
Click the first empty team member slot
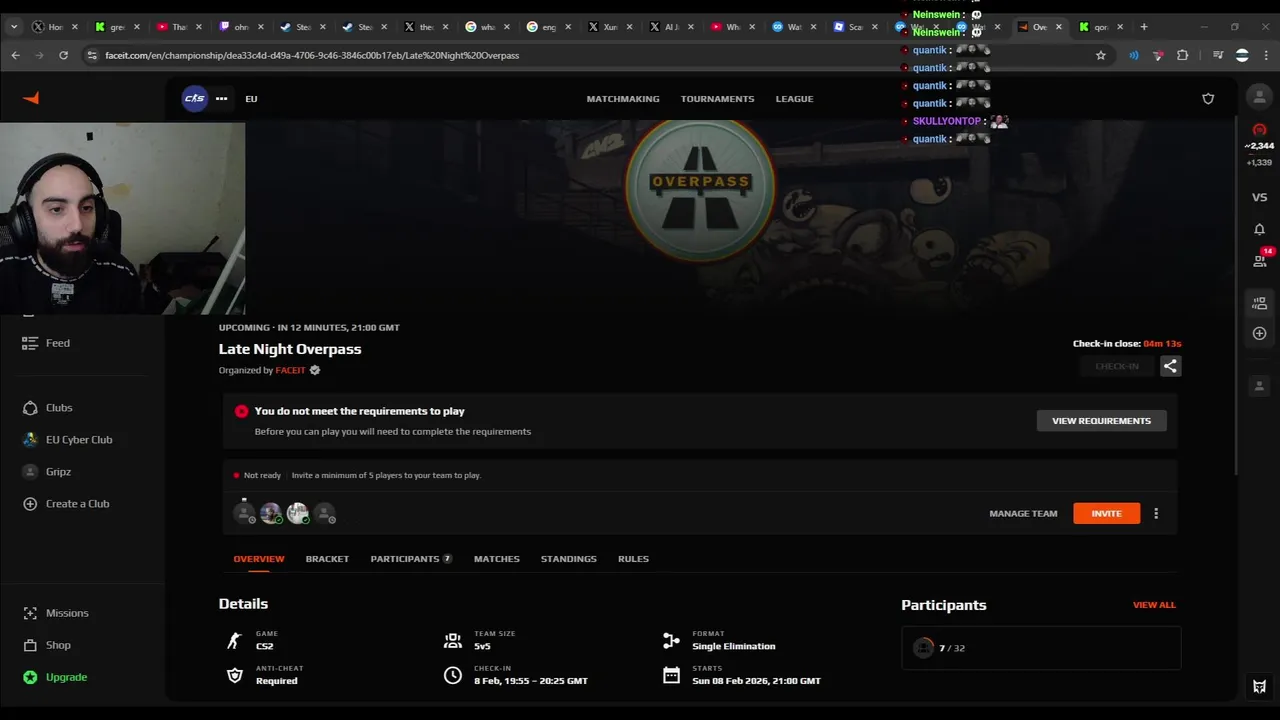tap(244, 513)
